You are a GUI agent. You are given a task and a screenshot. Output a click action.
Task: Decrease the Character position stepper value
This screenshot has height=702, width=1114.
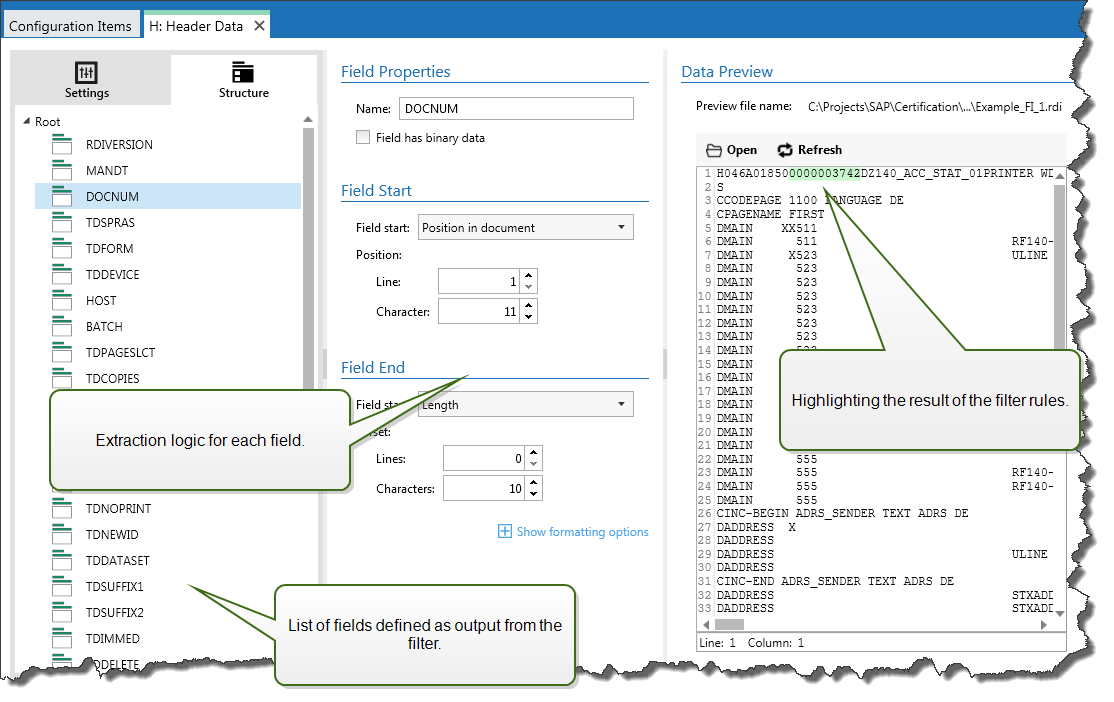tap(529, 317)
